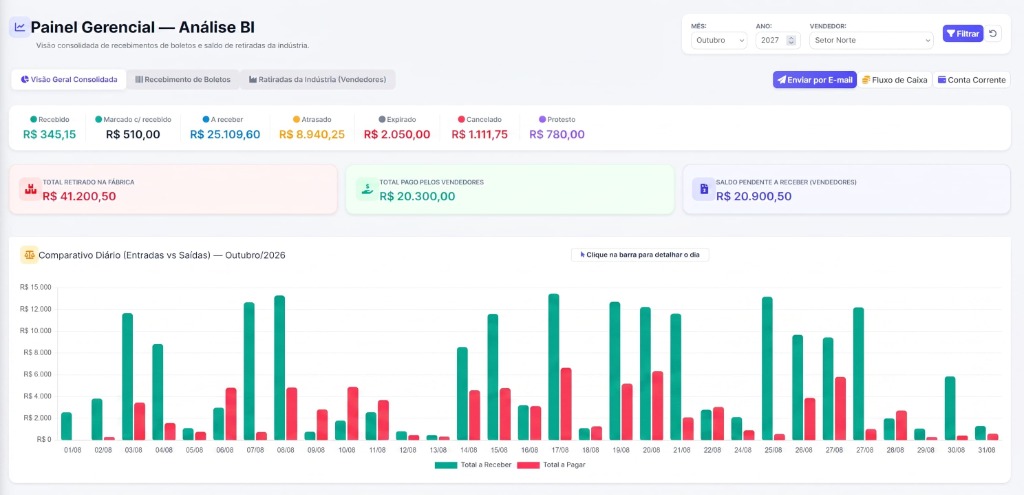Click the red bar for 11/08
This screenshot has width=1024, height=495.
click(383, 420)
